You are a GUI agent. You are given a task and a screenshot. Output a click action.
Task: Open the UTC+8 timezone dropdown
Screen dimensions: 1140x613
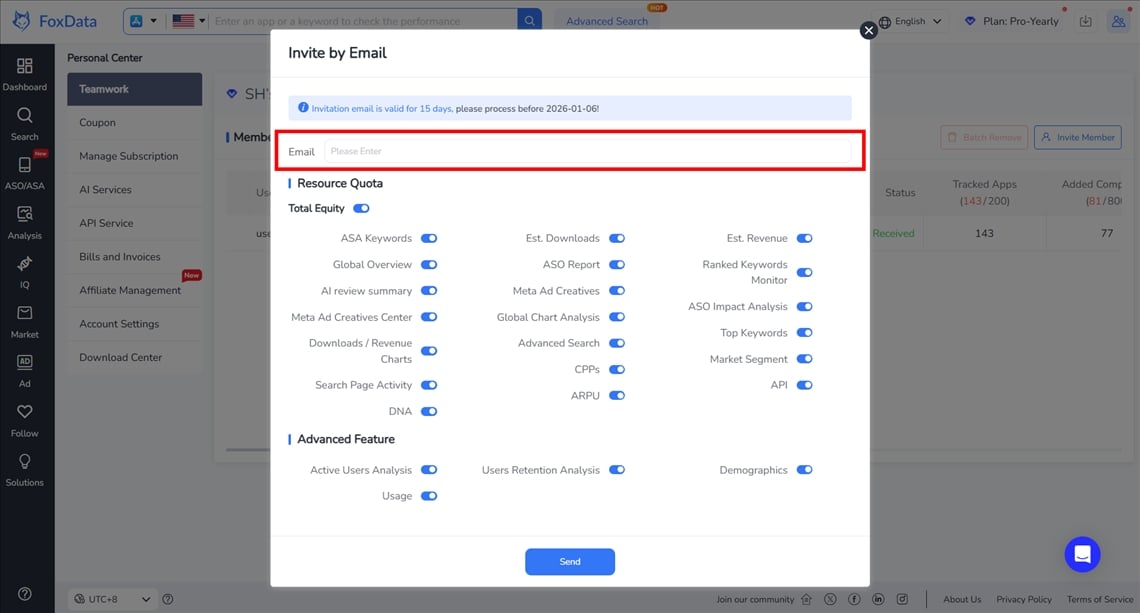111,599
